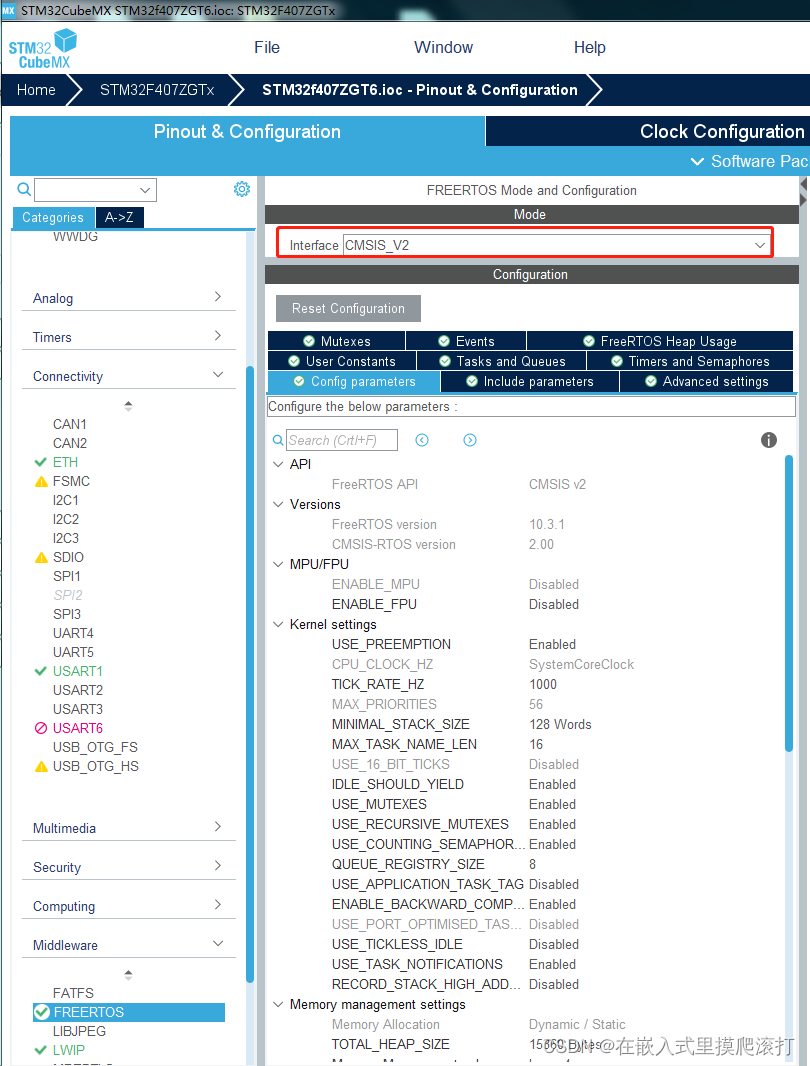Image resolution: width=810 pixels, height=1066 pixels.
Task: Collapse the Versions section
Action: 278,504
